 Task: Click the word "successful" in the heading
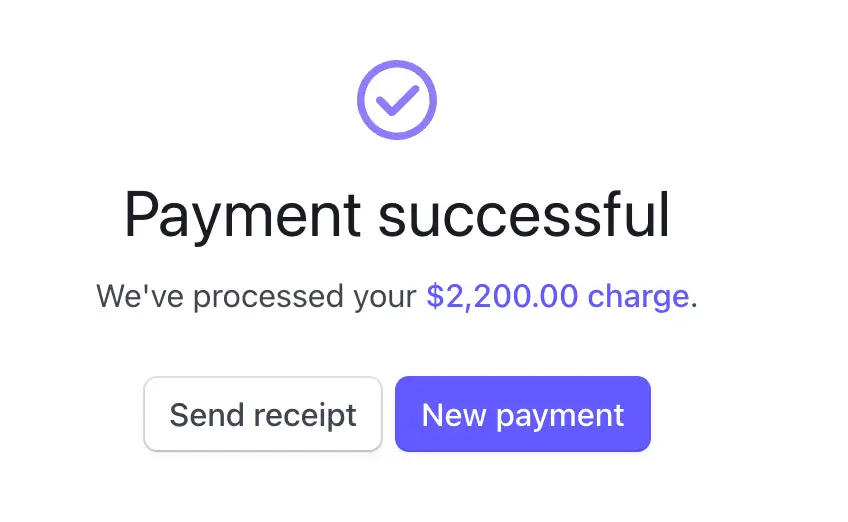(523, 214)
